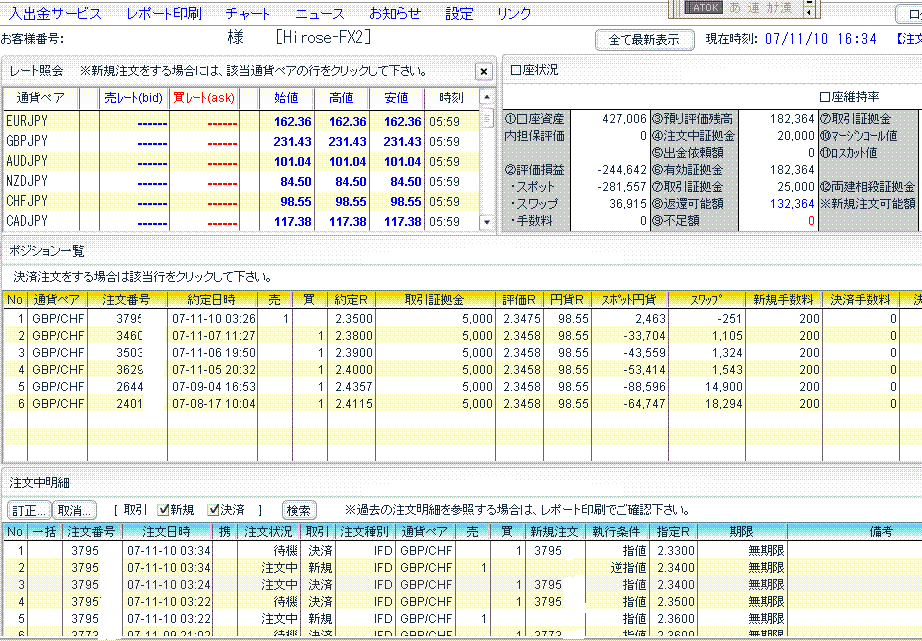This screenshot has width=922, height=641.
Task: Click the 売レート(bid) column header
Action: tap(133, 98)
